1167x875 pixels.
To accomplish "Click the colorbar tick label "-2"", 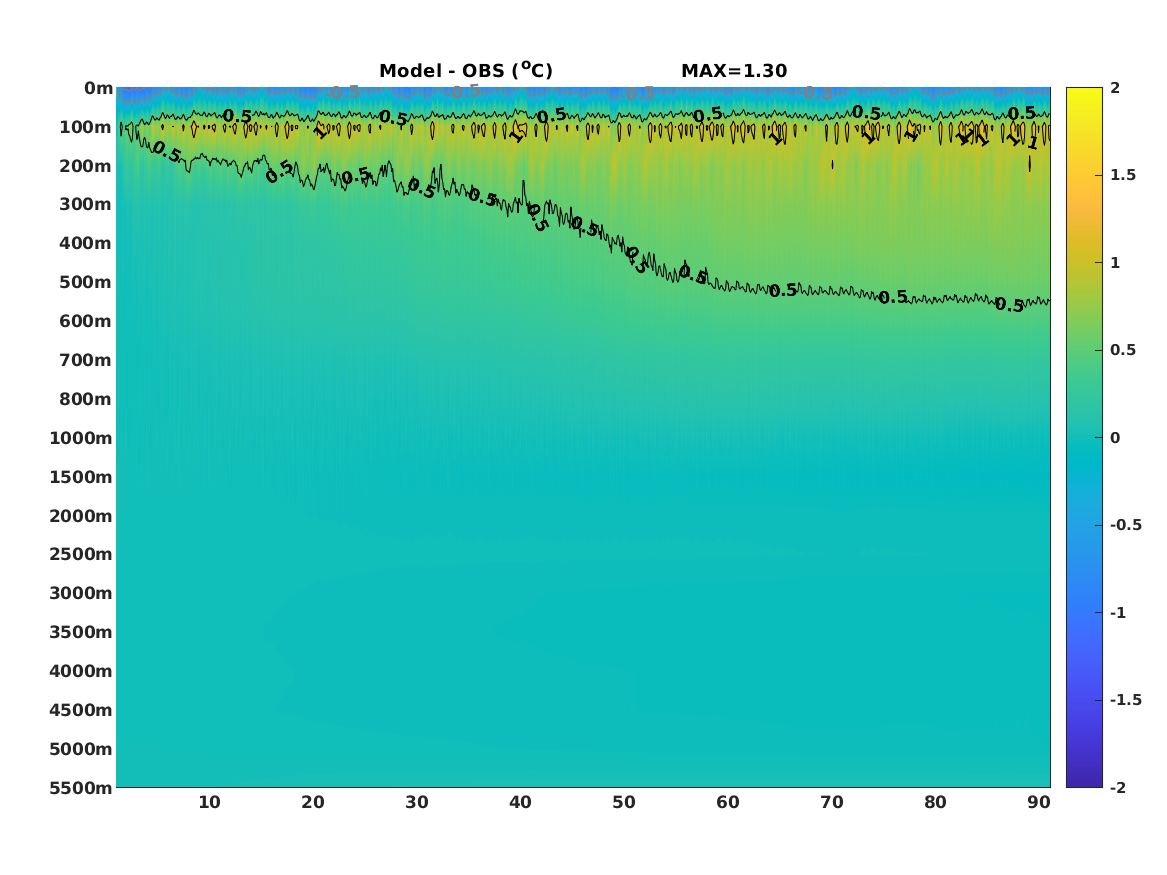I will [x=1117, y=788].
